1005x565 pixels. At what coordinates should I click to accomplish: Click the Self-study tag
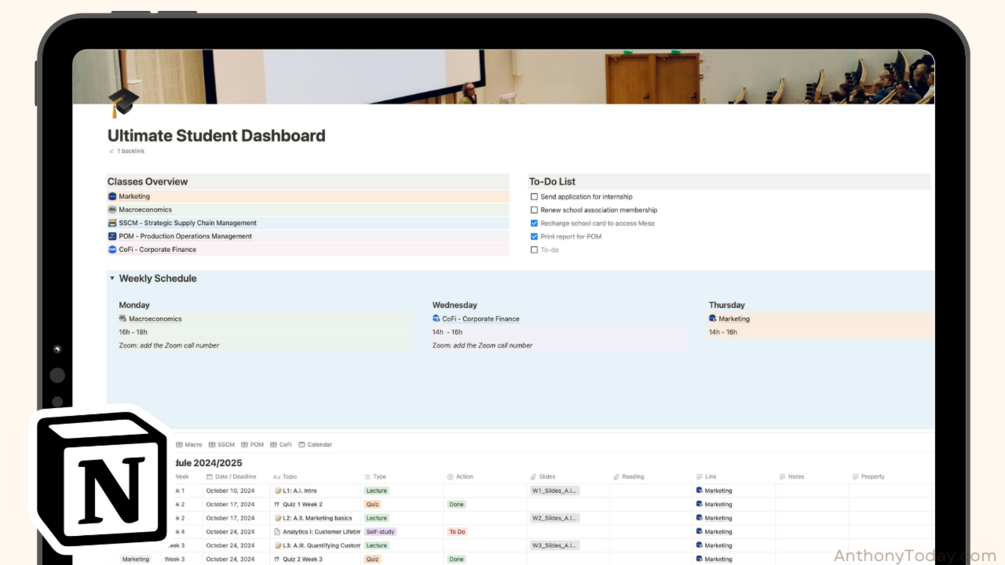[x=380, y=532]
